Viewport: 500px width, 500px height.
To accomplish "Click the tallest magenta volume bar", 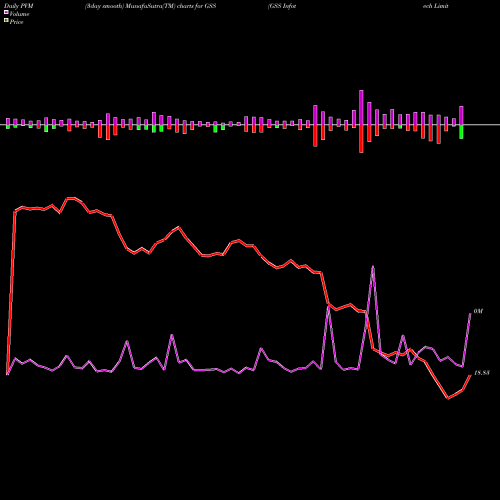I will tap(361, 107).
